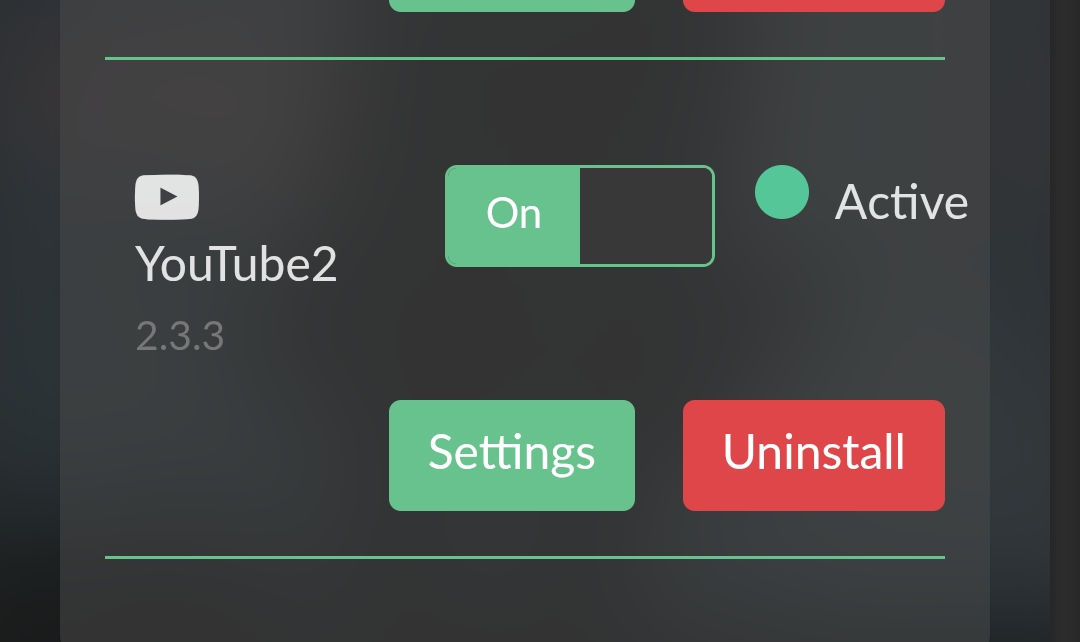Click the empty panel area below the lower divider

pyautogui.click(x=524, y=600)
